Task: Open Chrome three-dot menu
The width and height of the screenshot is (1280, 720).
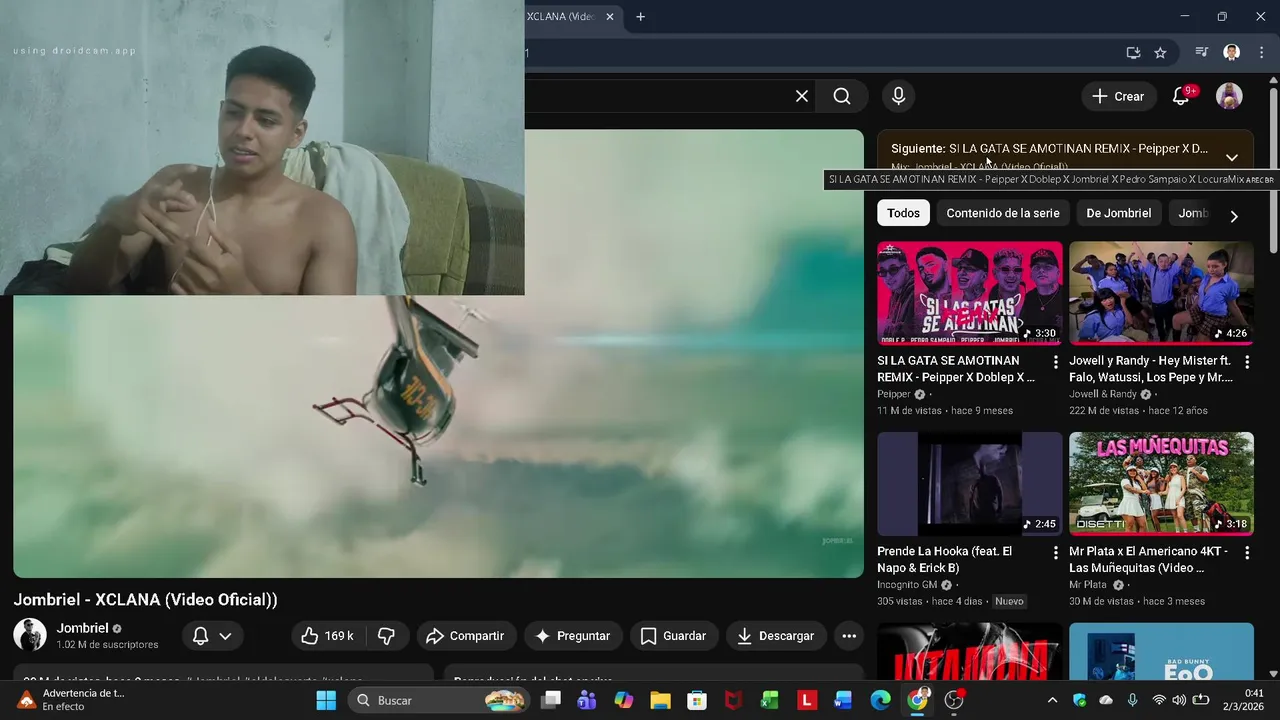Action: pyautogui.click(x=1261, y=53)
